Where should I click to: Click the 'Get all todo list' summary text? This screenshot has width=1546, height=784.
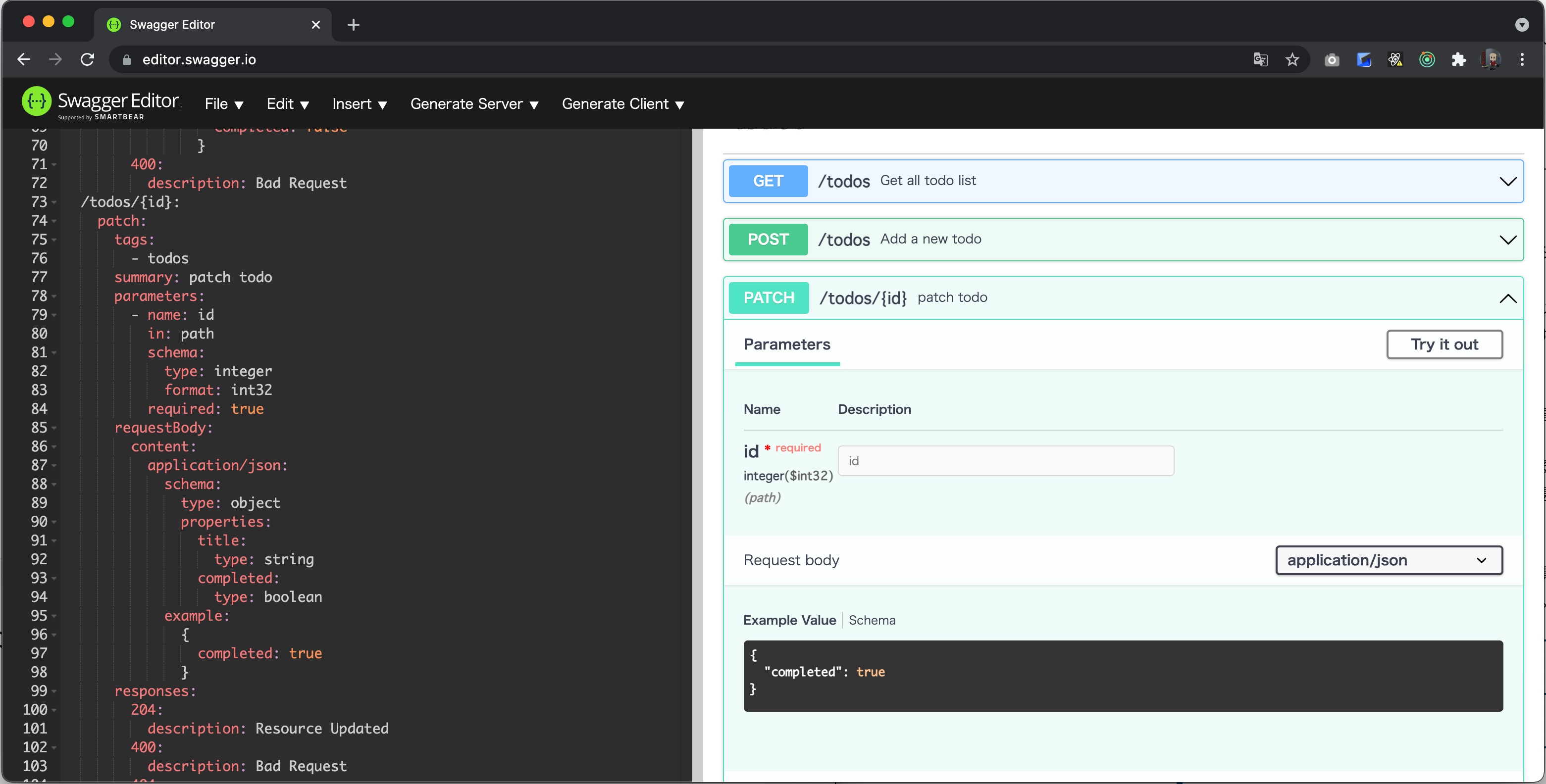[928, 181]
